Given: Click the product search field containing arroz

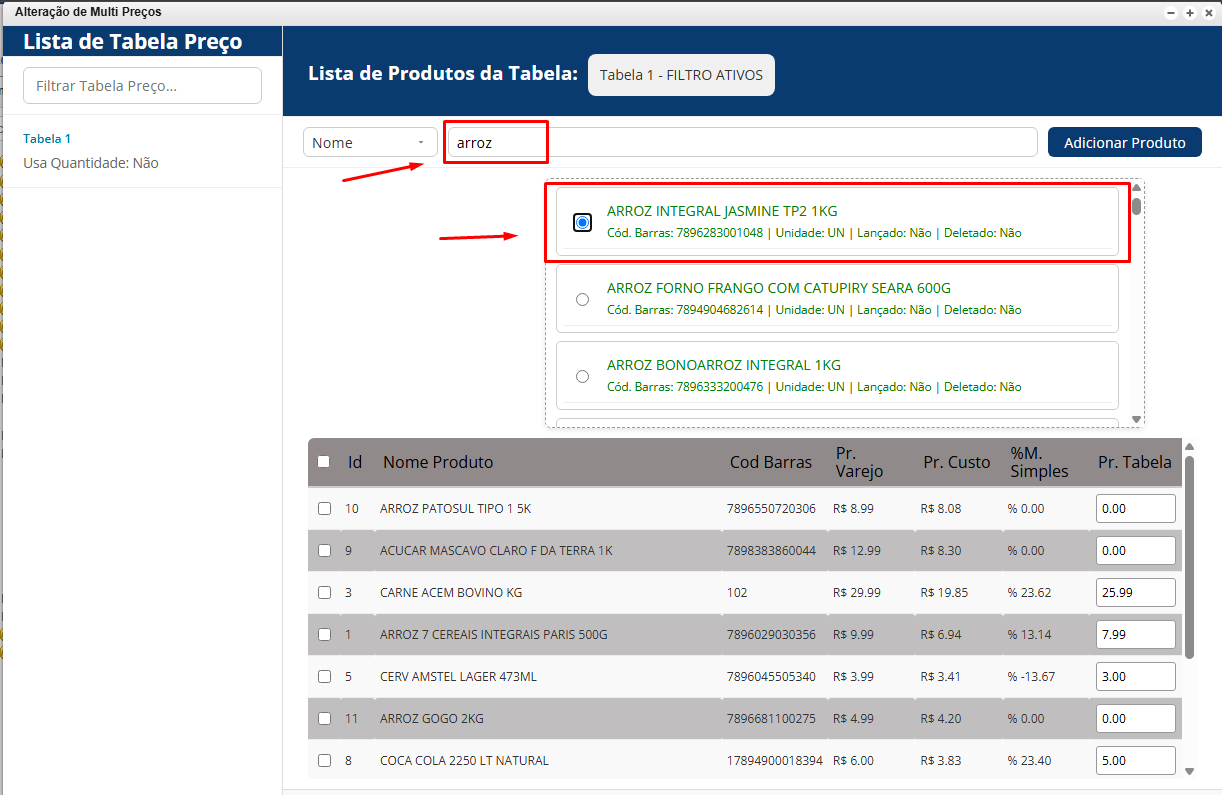Looking at the screenshot, I should click(740, 143).
